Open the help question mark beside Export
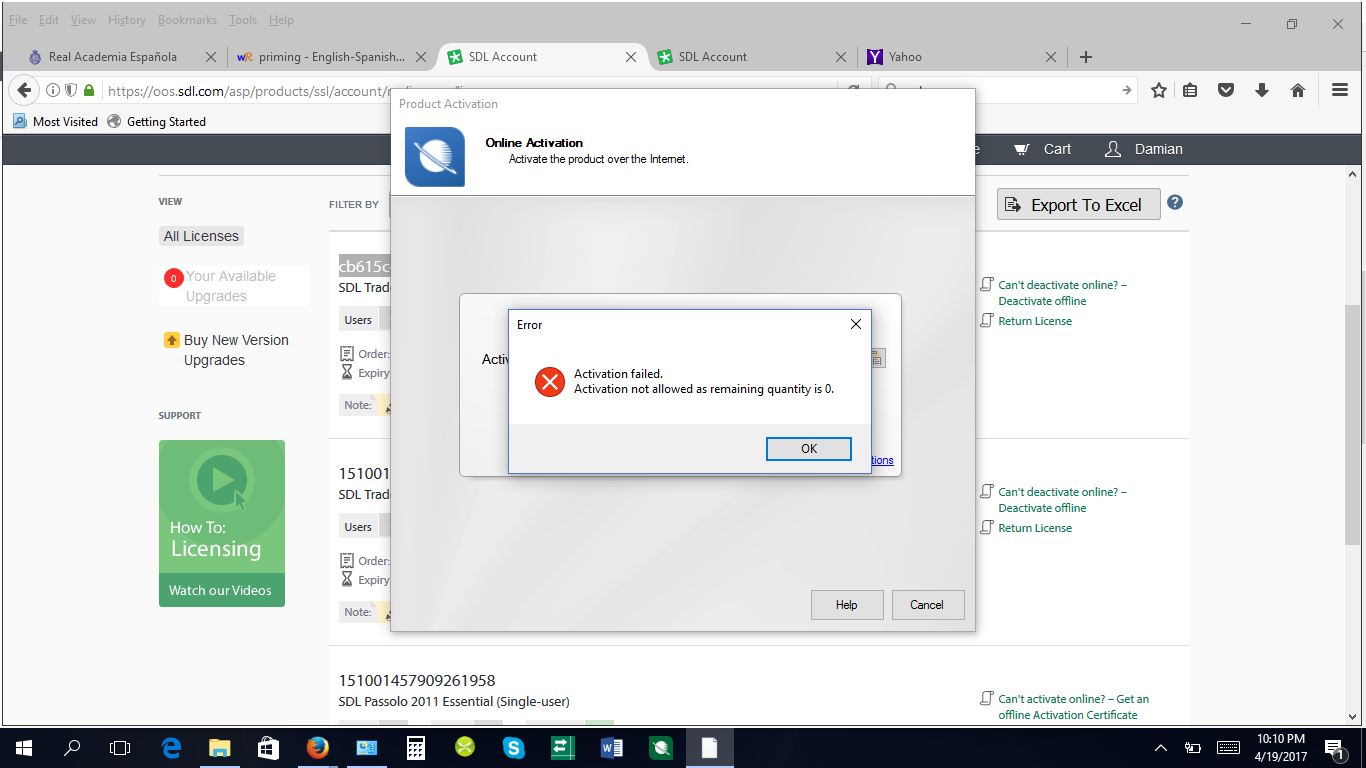The image size is (1366, 768). [x=1175, y=202]
